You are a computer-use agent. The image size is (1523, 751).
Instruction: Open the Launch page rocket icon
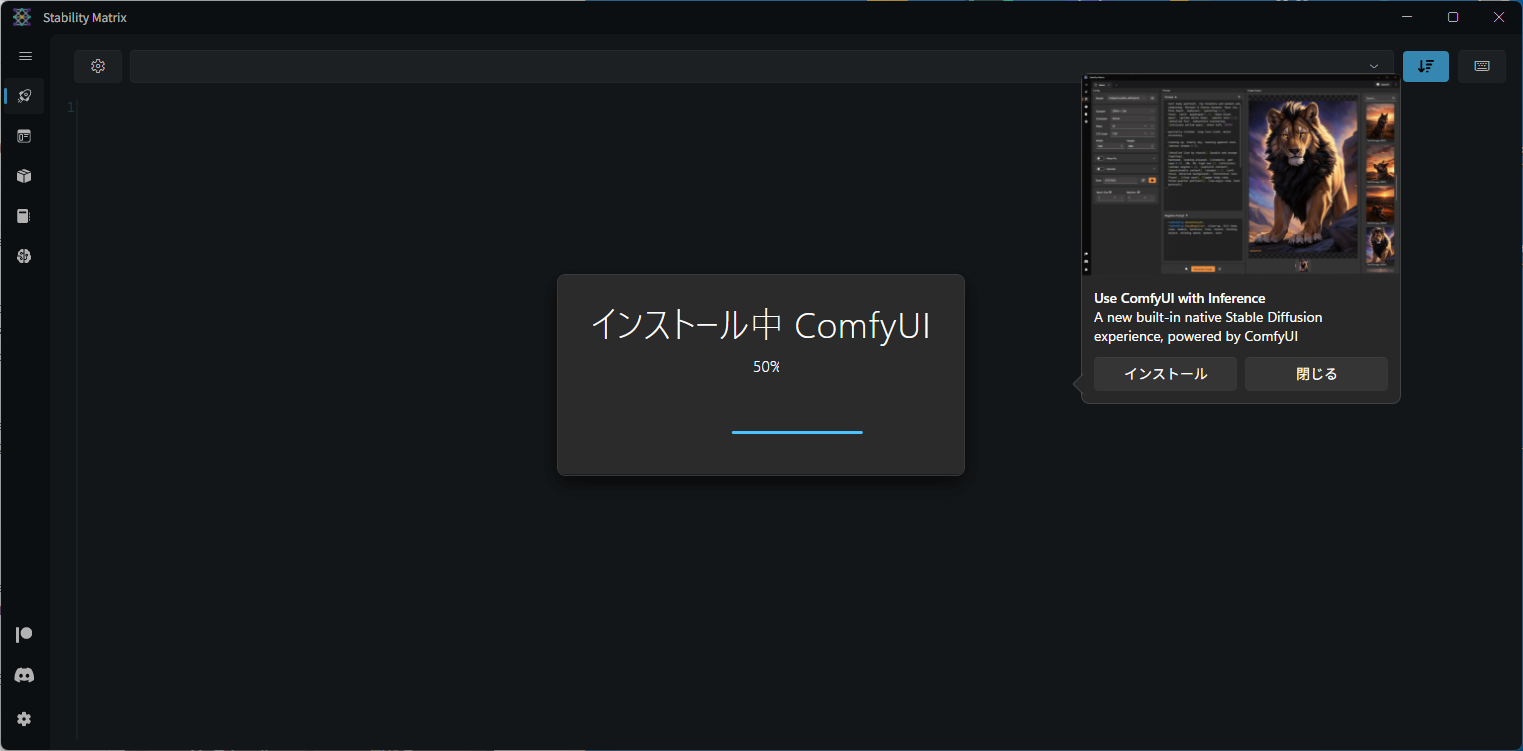24,96
